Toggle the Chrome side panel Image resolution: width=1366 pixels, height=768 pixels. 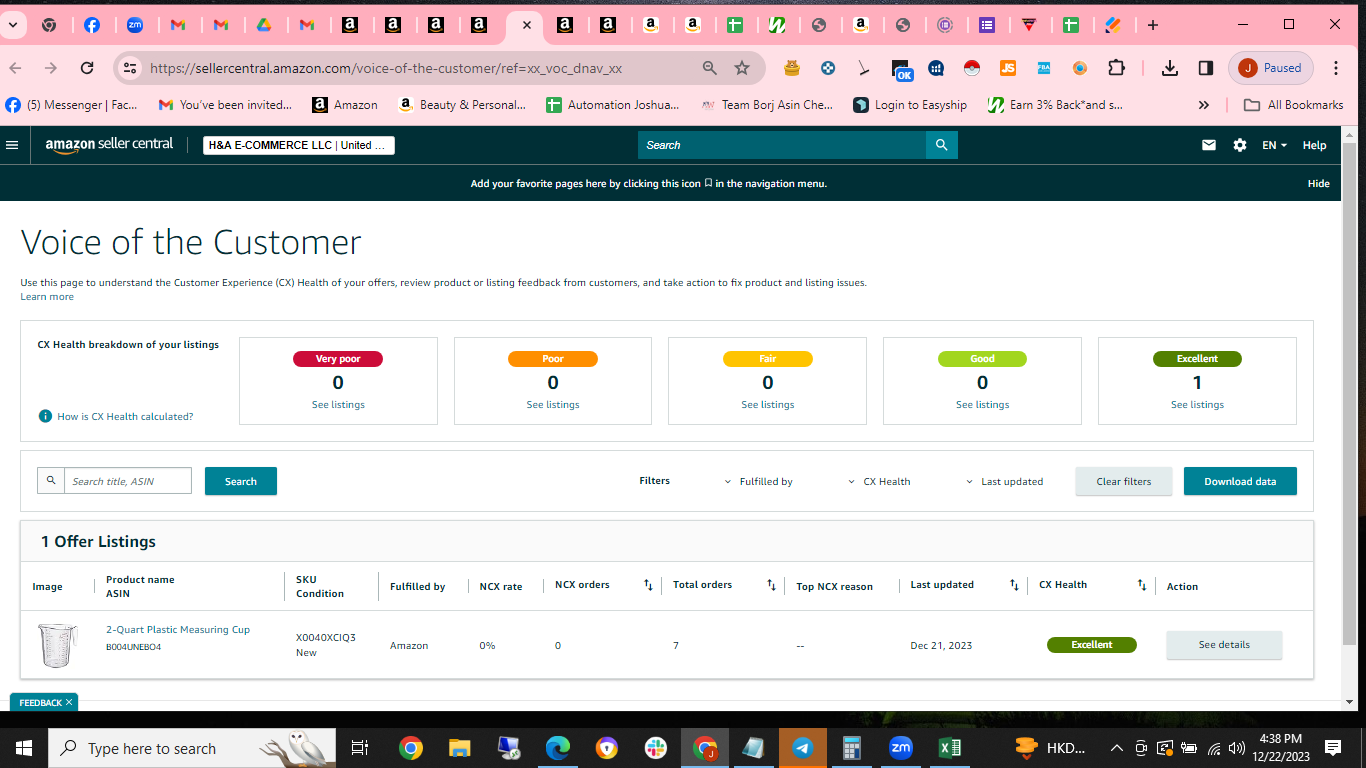[1206, 68]
